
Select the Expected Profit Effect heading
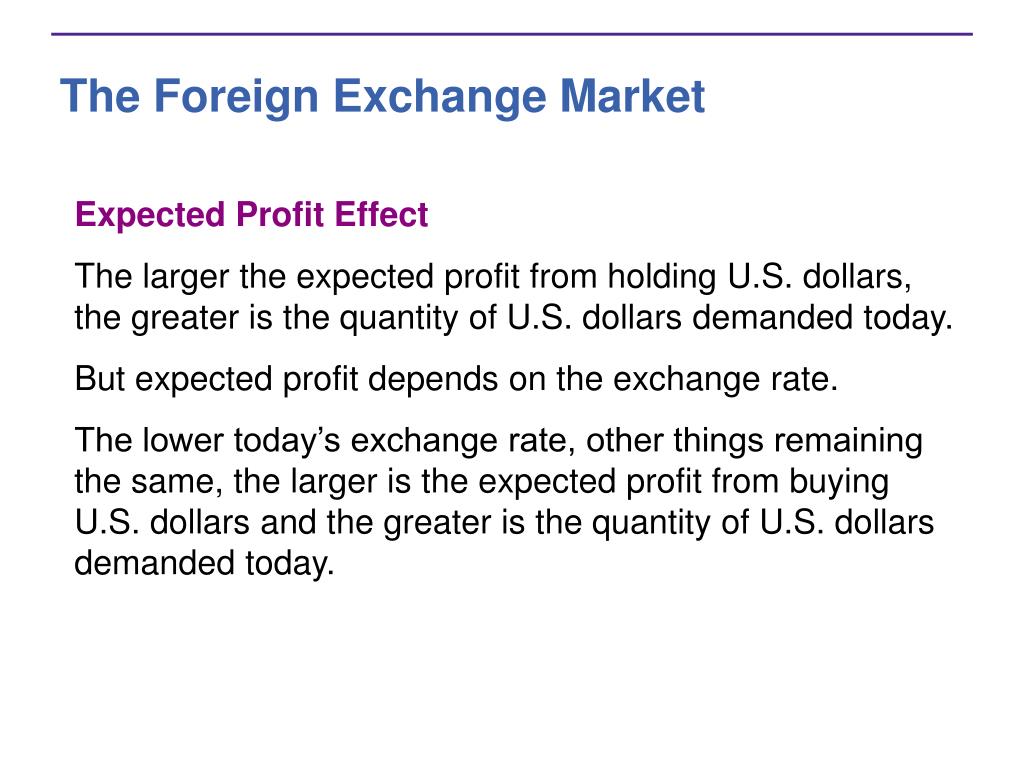[251, 215]
